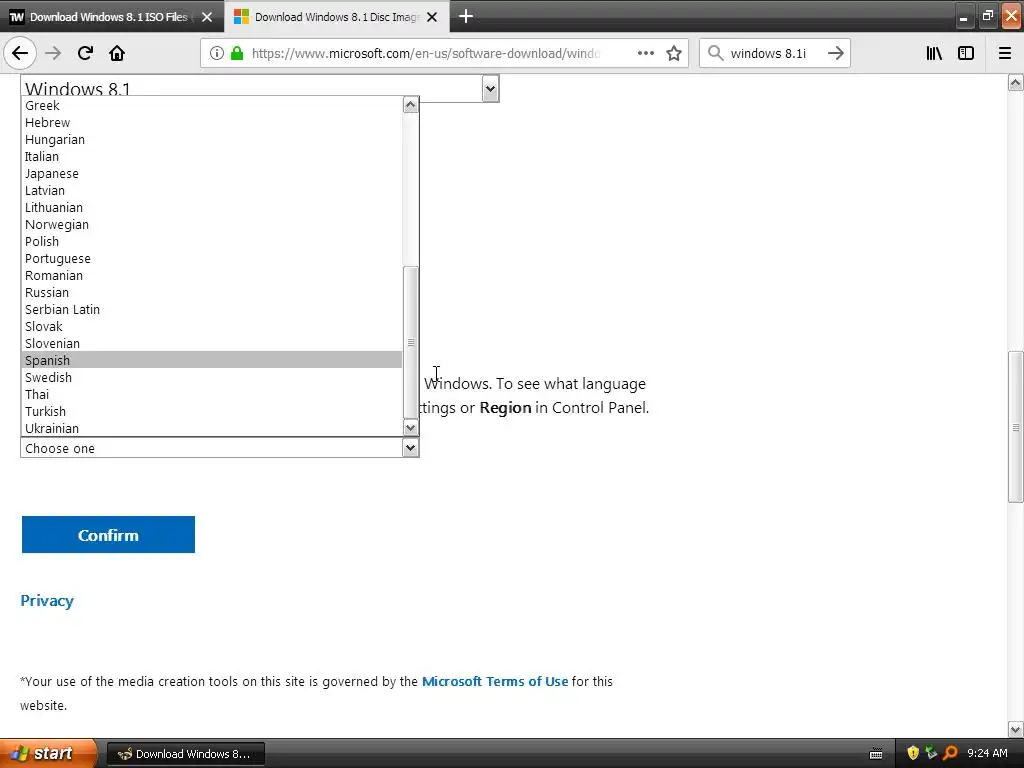Click the blue Confirm button

pyautogui.click(x=108, y=534)
